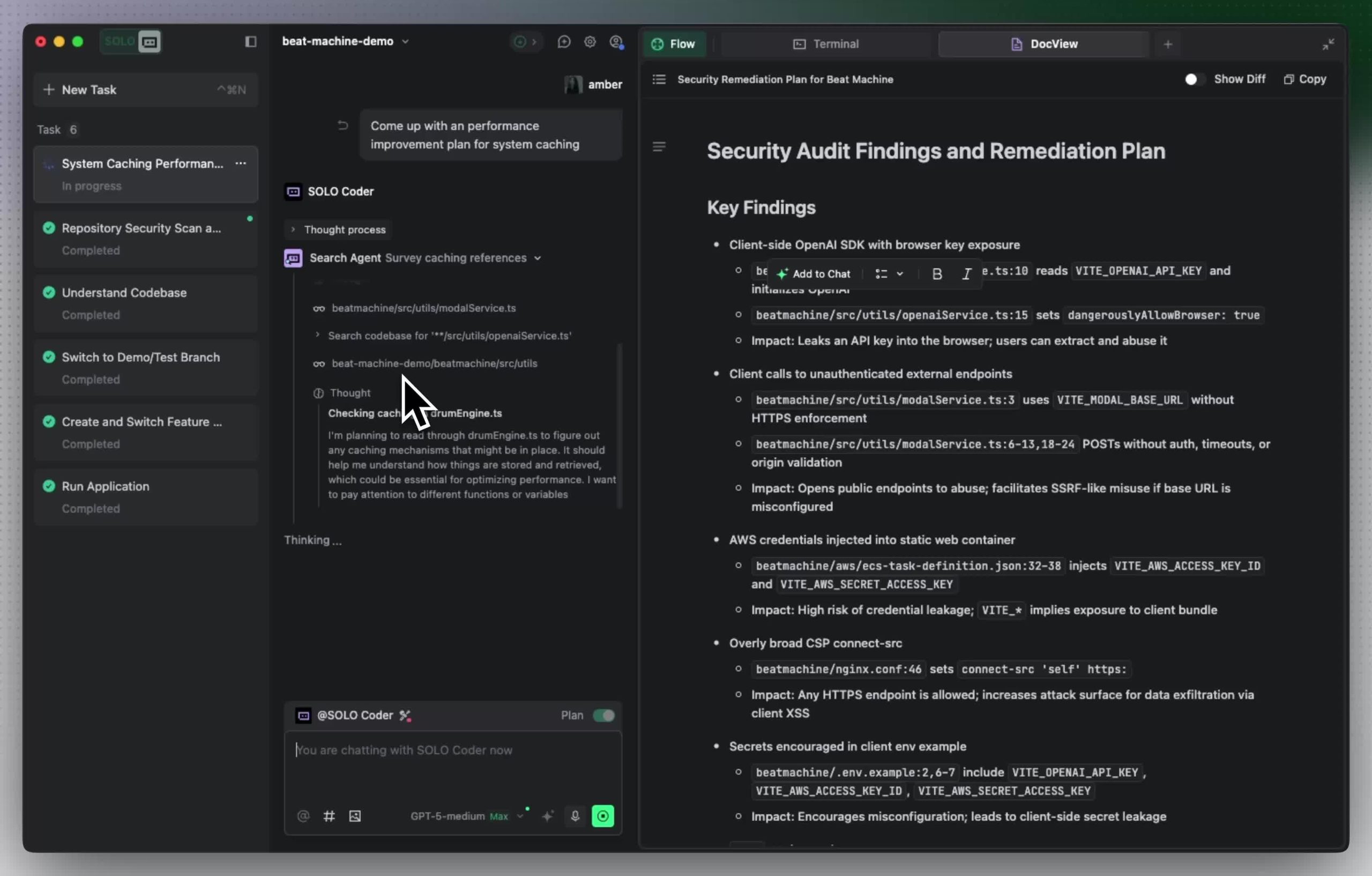Attach image using the picture icon
This screenshot has width=1372, height=876.
(x=355, y=816)
